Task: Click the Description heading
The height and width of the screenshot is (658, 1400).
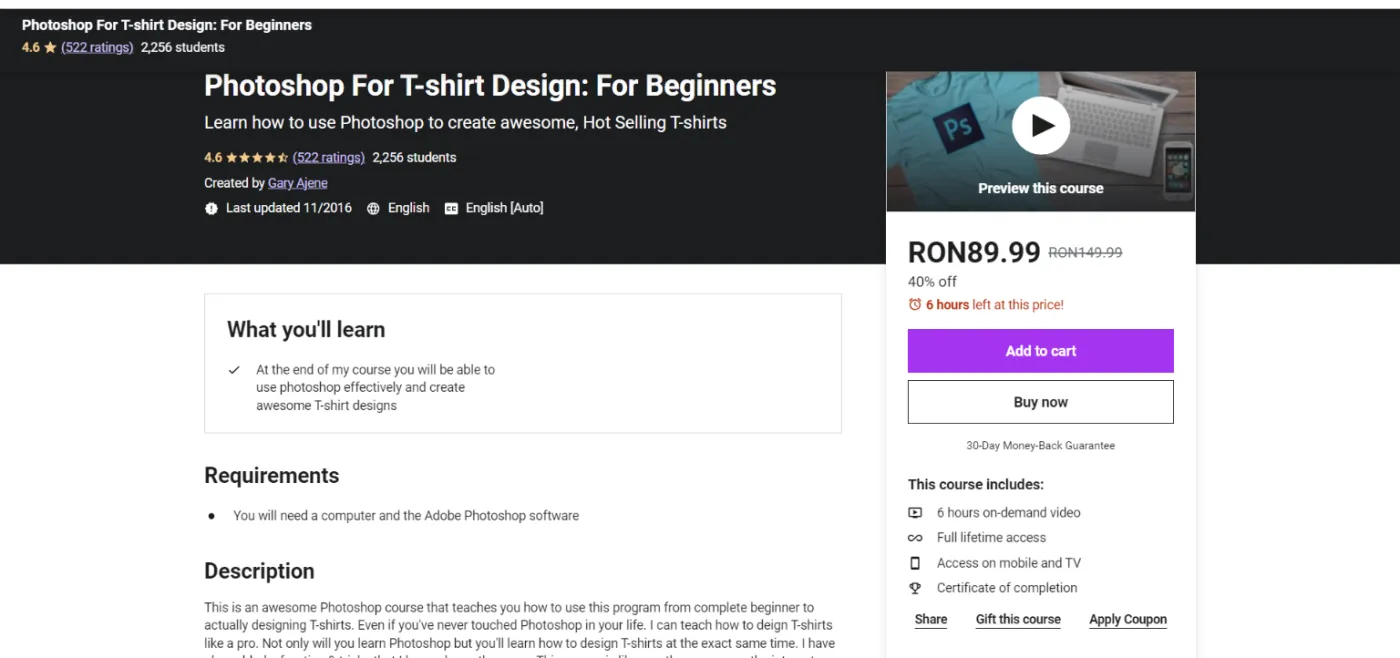Action: 259,571
